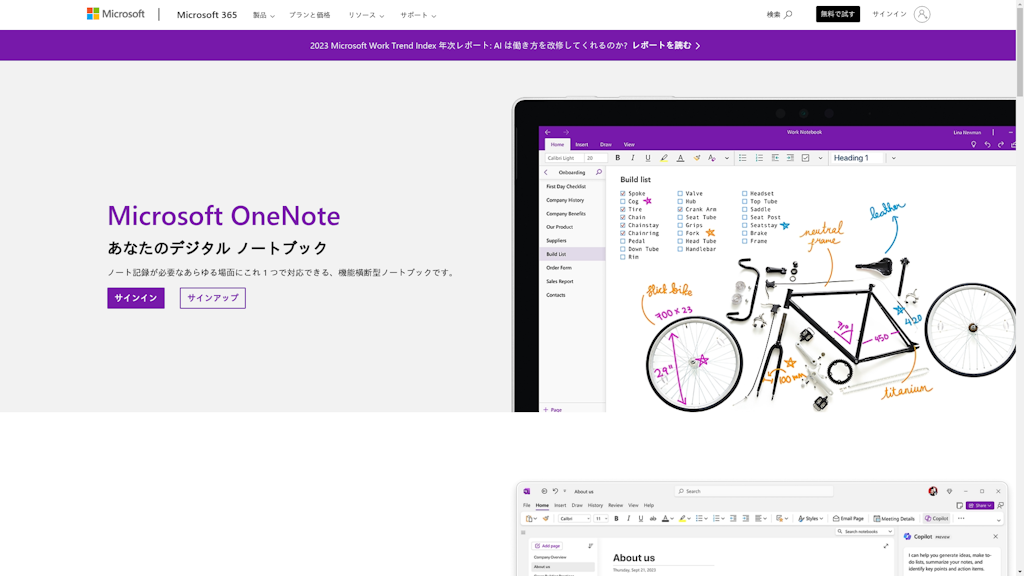Click the font color icon in Work Notebook toolbar
This screenshot has width=1024, height=576.
pyautogui.click(x=680, y=158)
